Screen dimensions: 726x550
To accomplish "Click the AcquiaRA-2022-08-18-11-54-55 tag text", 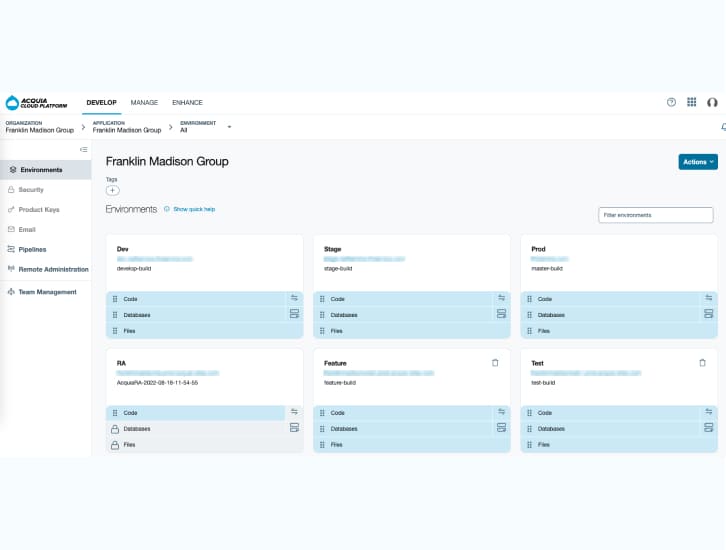I will pos(157,383).
